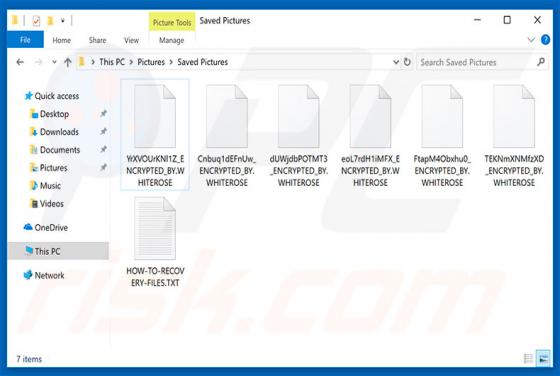Image resolution: width=560 pixels, height=376 pixels.
Task: Open the recent locations dropdown arrow
Action: pos(54,62)
